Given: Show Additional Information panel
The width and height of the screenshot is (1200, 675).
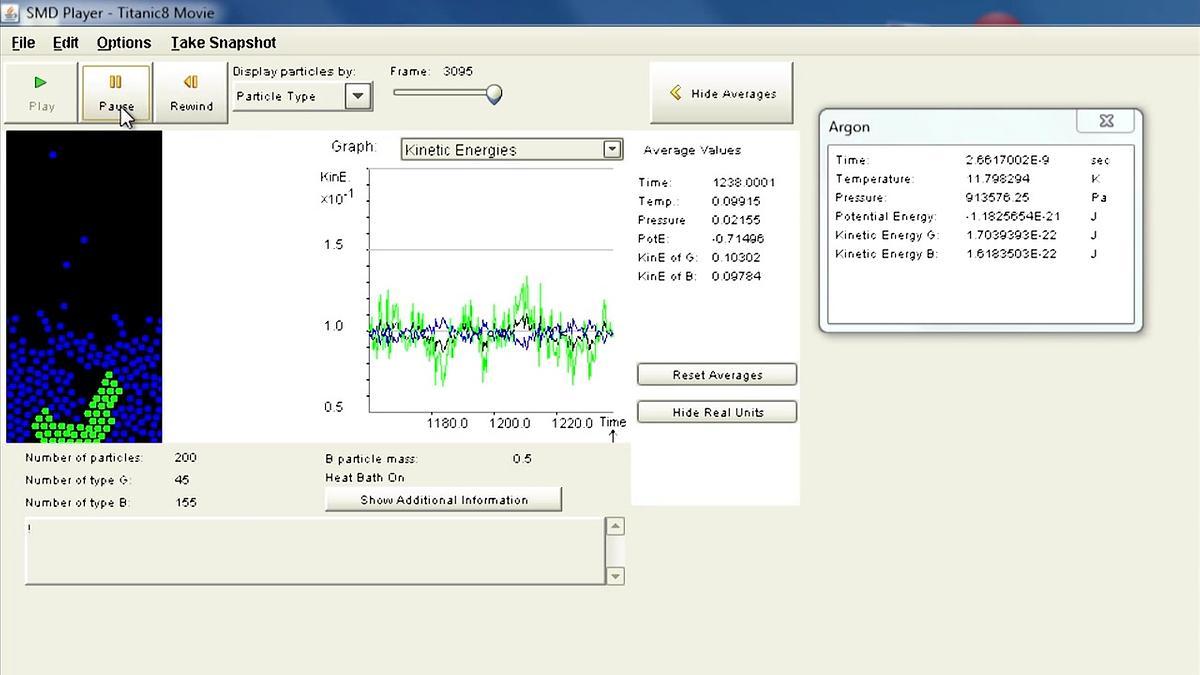Looking at the screenshot, I should 443,500.
